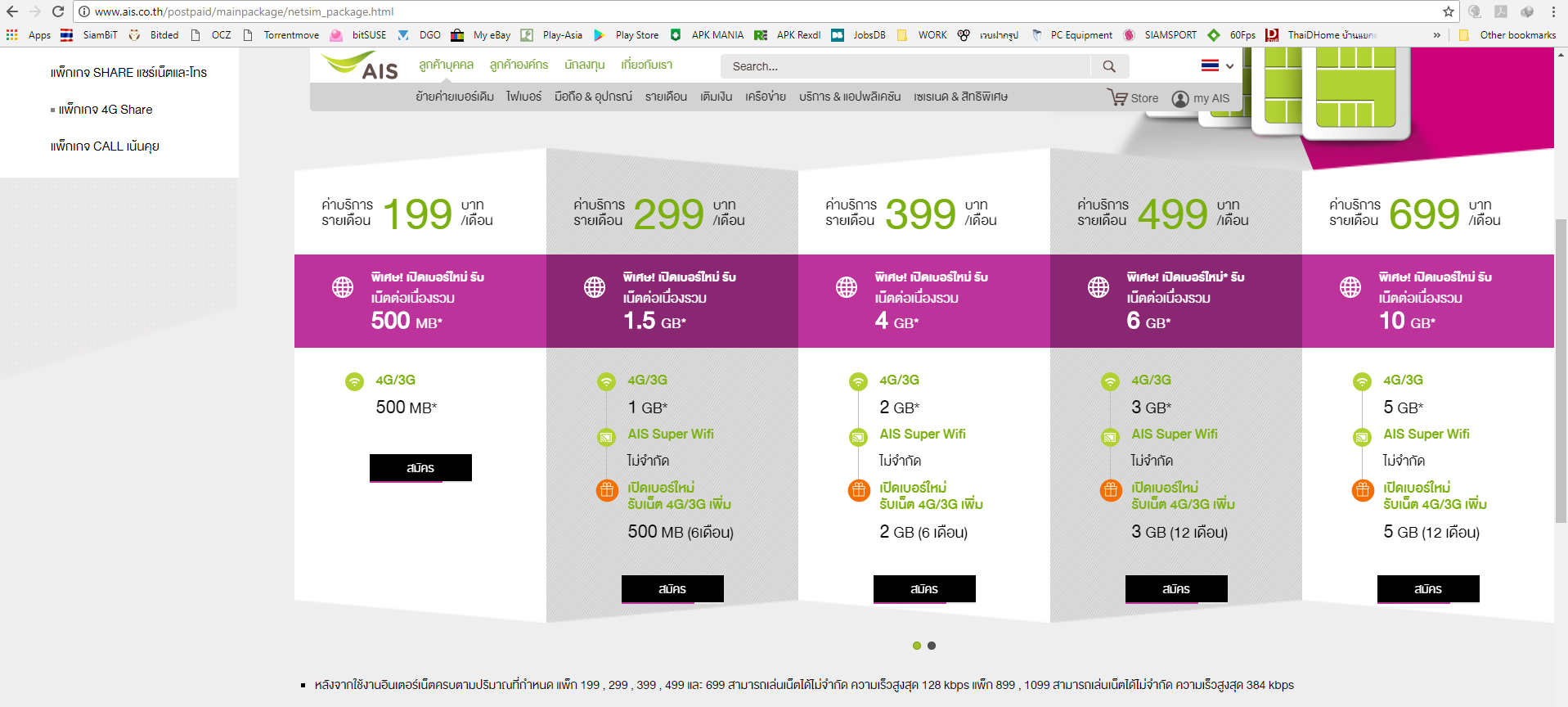Image resolution: width=1568 pixels, height=707 pixels.
Task: Click สมัคร under the 699 baht package
Action: 1428,589
